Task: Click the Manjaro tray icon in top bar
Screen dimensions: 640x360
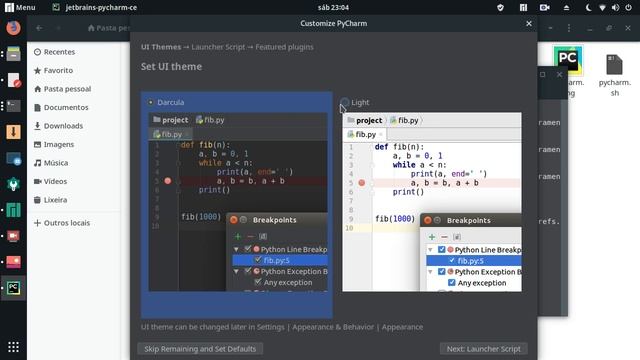Action: click(523, 7)
